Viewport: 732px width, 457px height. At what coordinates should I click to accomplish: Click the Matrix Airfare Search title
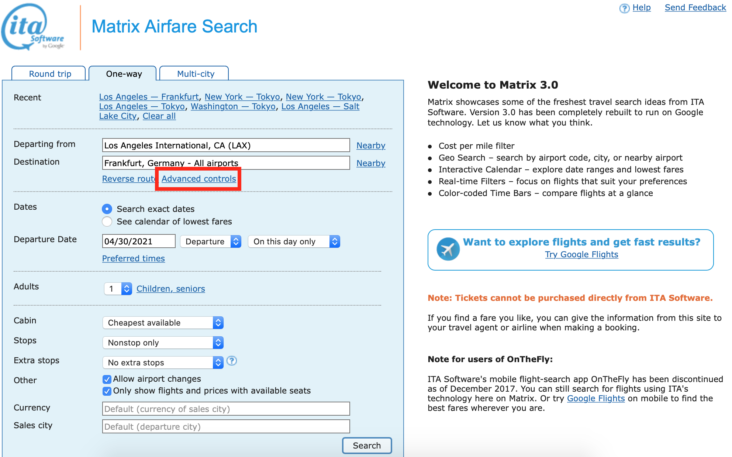click(174, 27)
